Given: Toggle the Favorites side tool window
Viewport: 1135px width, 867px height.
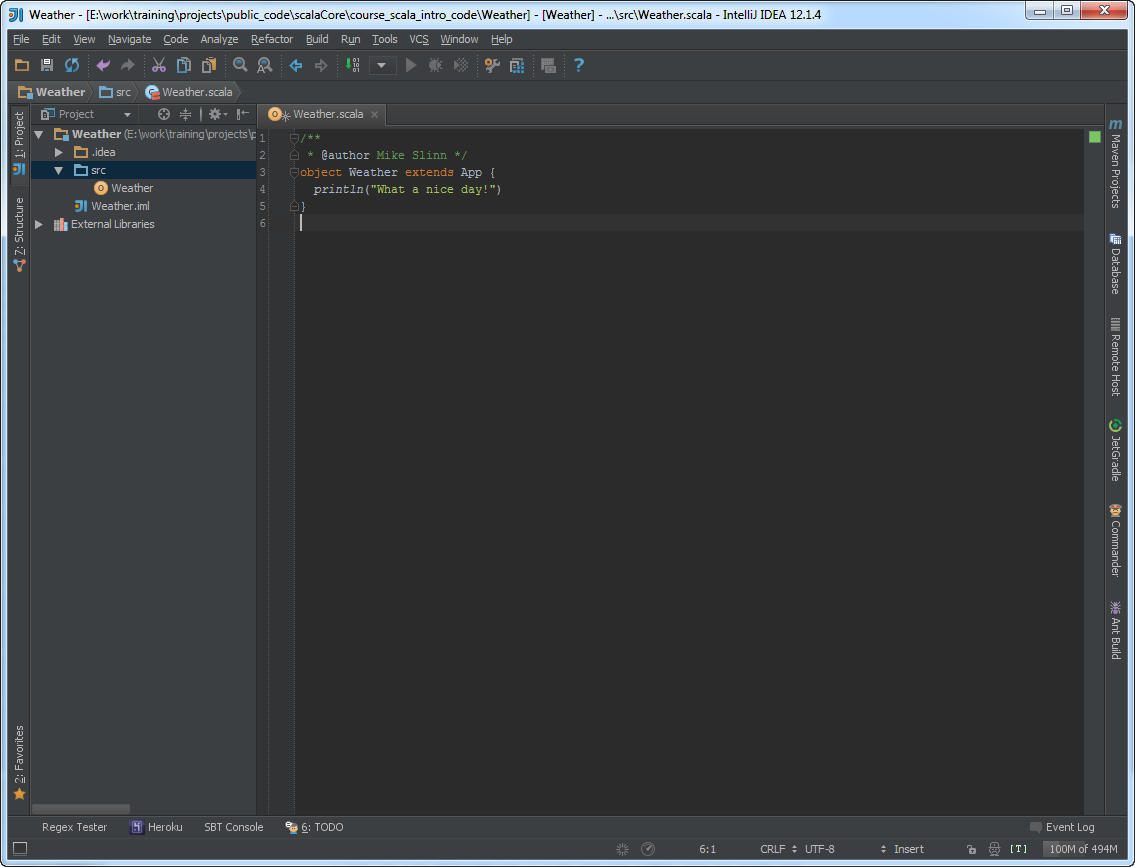Looking at the screenshot, I should click(19, 764).
